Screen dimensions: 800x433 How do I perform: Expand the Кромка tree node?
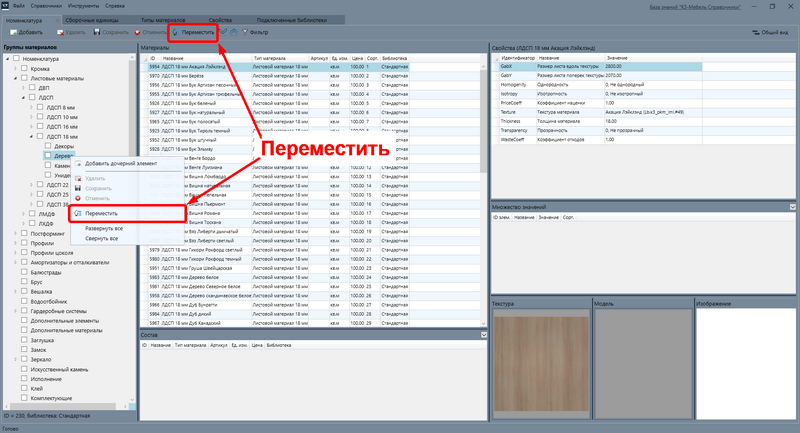[x=16, y=68]
